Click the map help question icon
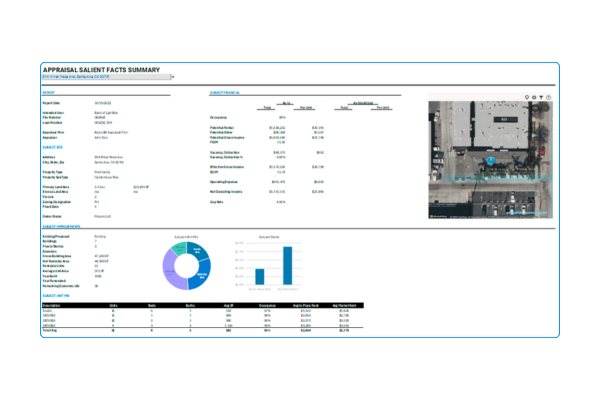This screenshot has height=400, width=600. [549, 97]
